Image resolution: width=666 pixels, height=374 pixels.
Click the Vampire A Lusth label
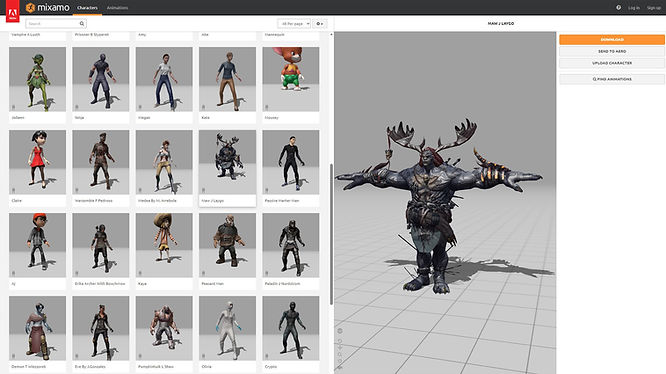click(25, 34)
